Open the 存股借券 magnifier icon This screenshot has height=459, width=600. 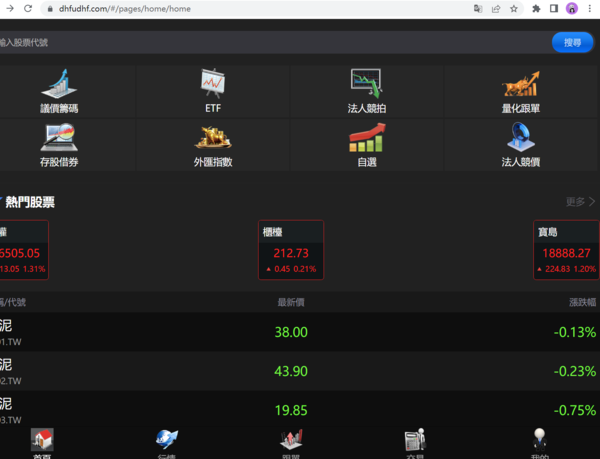coord(58,137)
